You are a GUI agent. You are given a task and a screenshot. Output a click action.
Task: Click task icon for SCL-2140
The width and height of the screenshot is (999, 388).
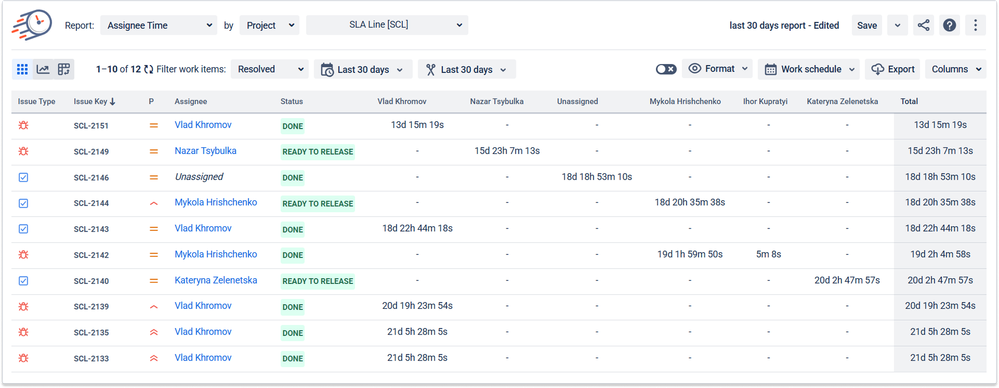[x=24, y=280]
